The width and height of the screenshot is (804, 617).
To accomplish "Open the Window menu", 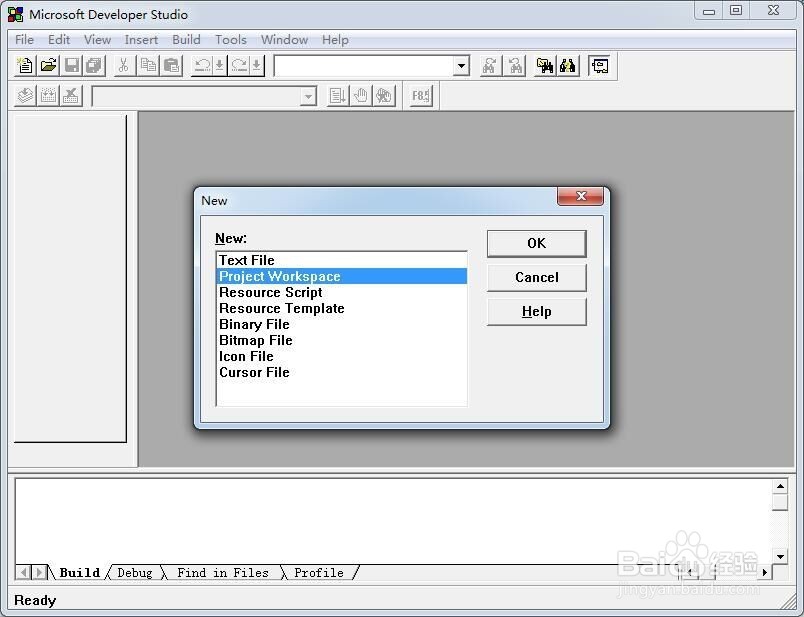I will click(285, 39).
